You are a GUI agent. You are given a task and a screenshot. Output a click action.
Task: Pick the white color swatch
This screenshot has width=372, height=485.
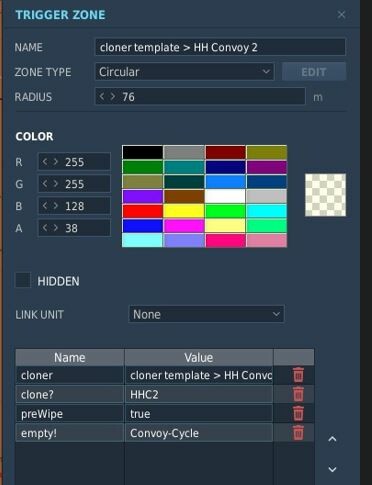click(225, 196)
